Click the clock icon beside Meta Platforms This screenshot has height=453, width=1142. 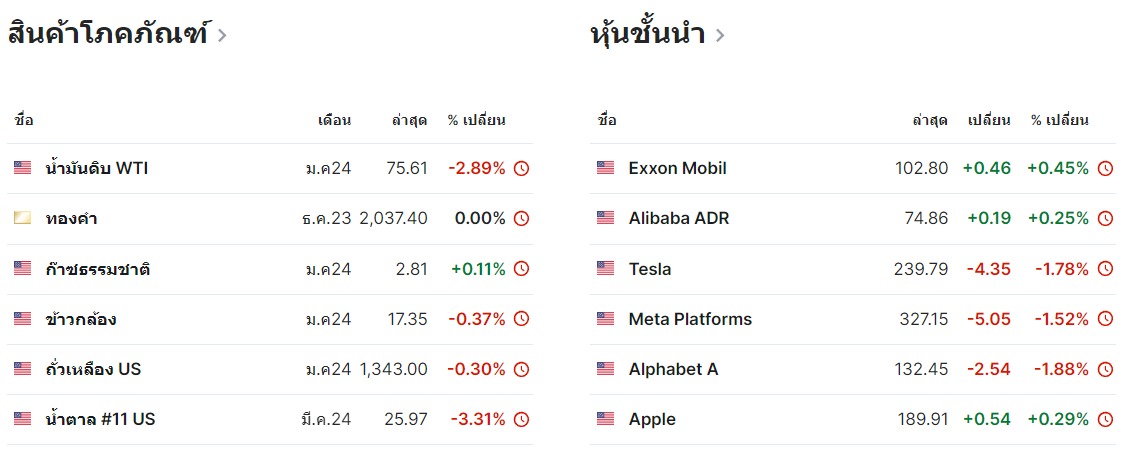pyautogui.click(x=1105, y=319)
